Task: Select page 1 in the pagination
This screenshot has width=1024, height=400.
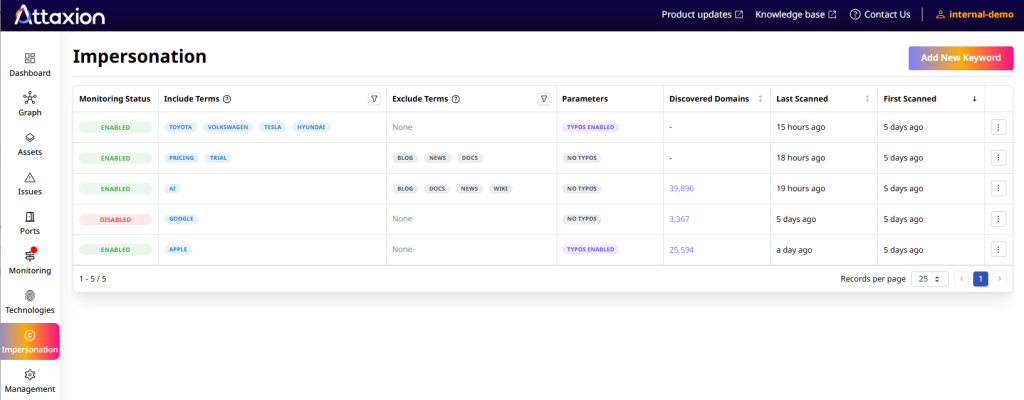Action: [x=980, y=279]
